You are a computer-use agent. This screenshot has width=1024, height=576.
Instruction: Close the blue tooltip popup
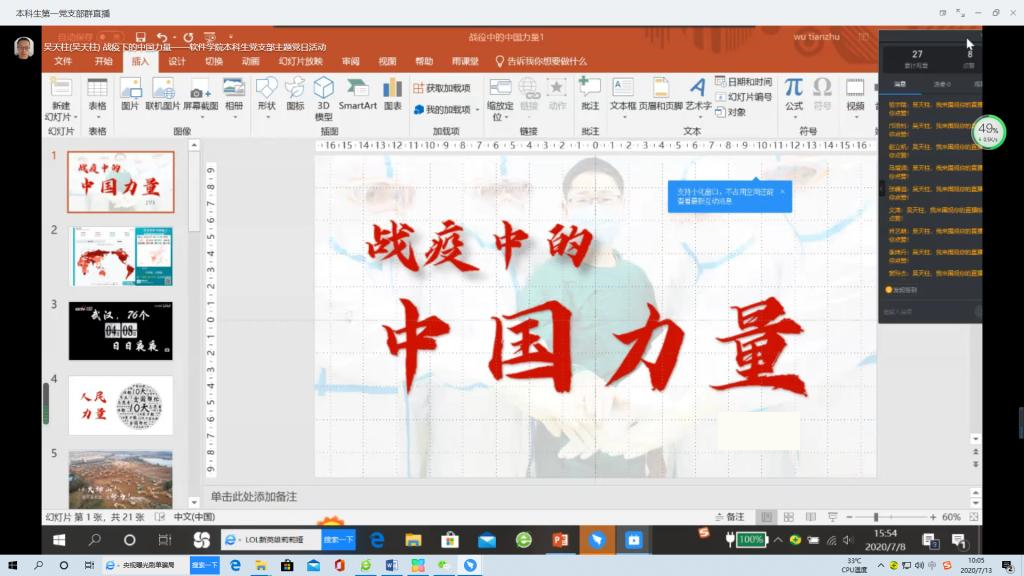[782, 191]
